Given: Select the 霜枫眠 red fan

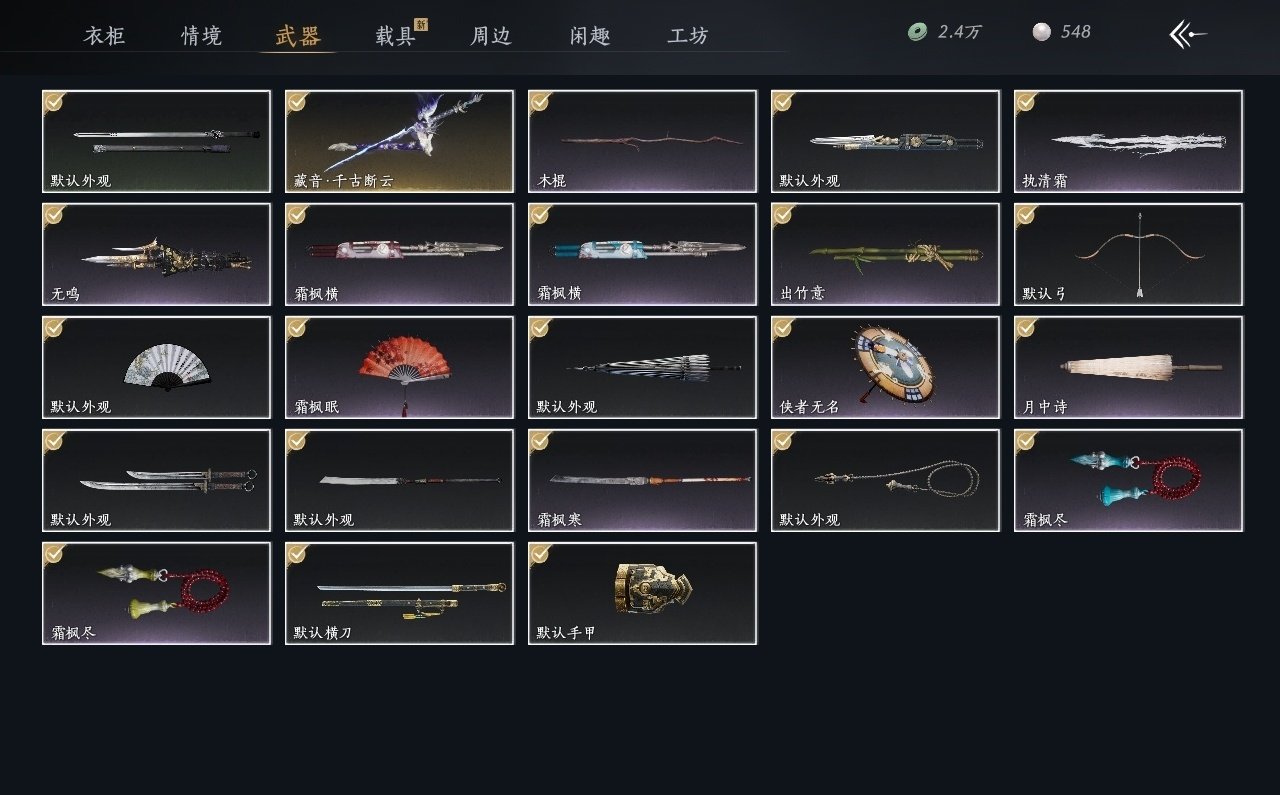Looking at the screenshot, I should (399, 367).
